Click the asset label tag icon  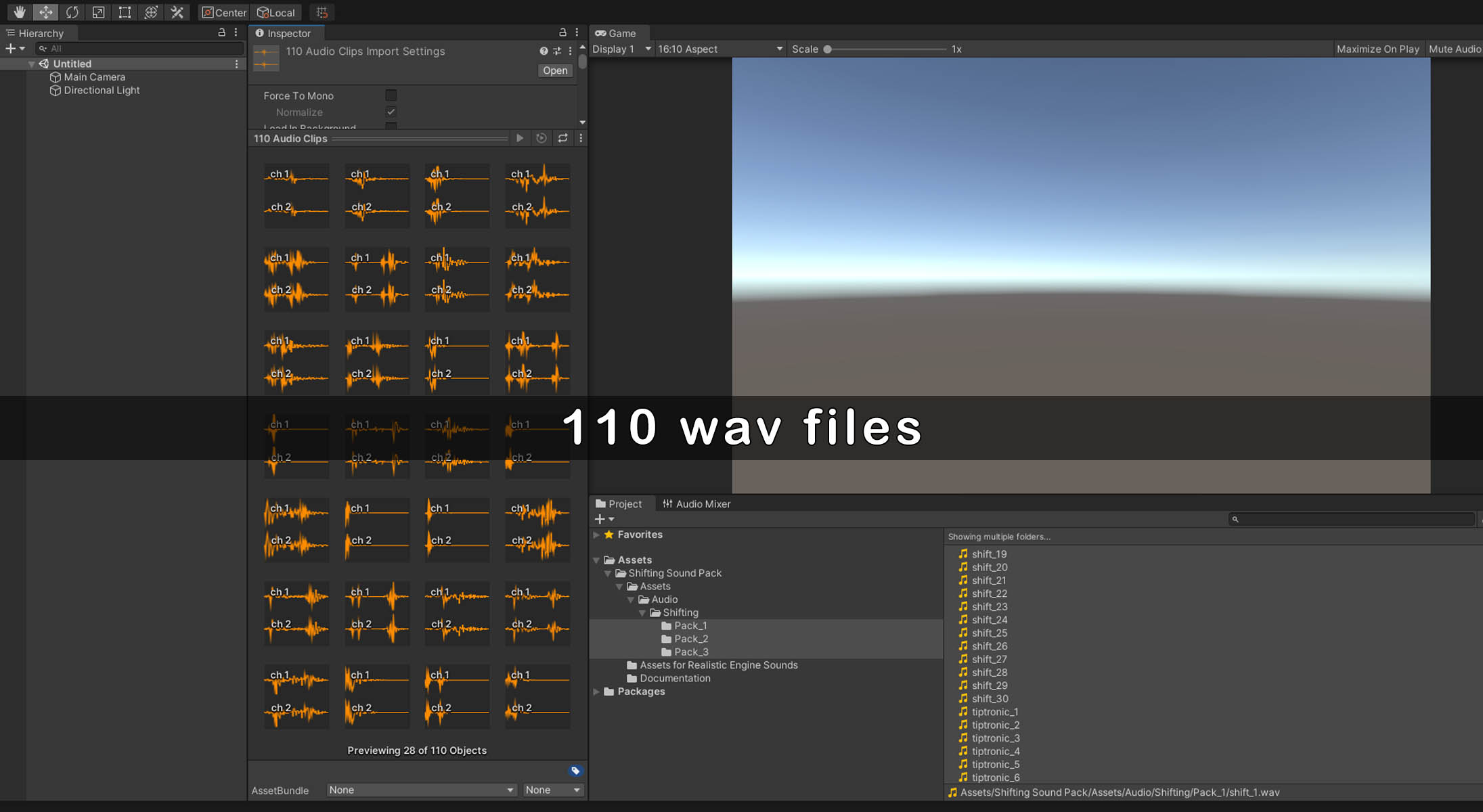[x=575, y=771]
